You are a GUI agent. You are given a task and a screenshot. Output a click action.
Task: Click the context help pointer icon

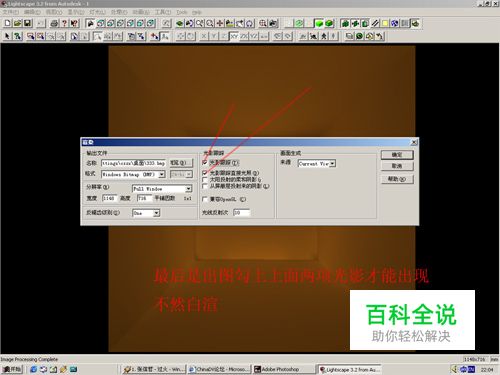(x=74, y=23)
